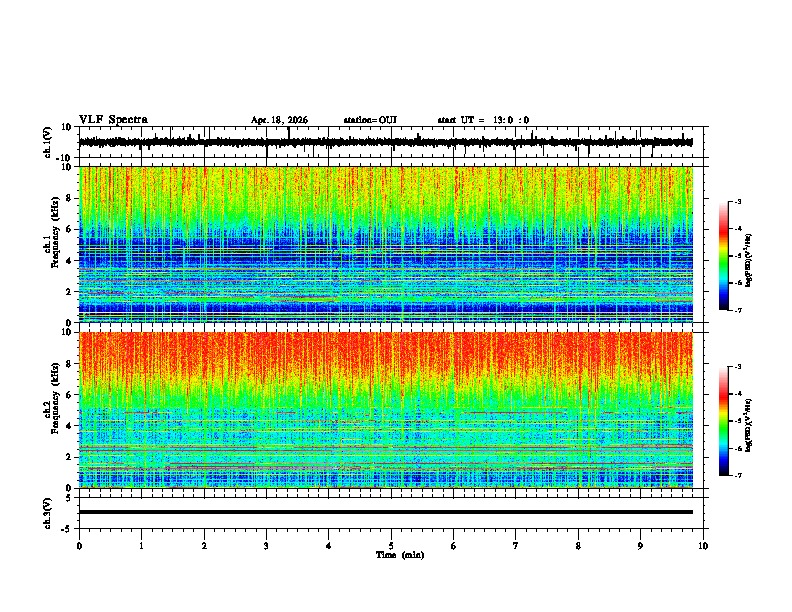The width and height of the screenshot is (792, 612).
Task: Select the 5 minute tick on time axis
Action: (391, 546)
